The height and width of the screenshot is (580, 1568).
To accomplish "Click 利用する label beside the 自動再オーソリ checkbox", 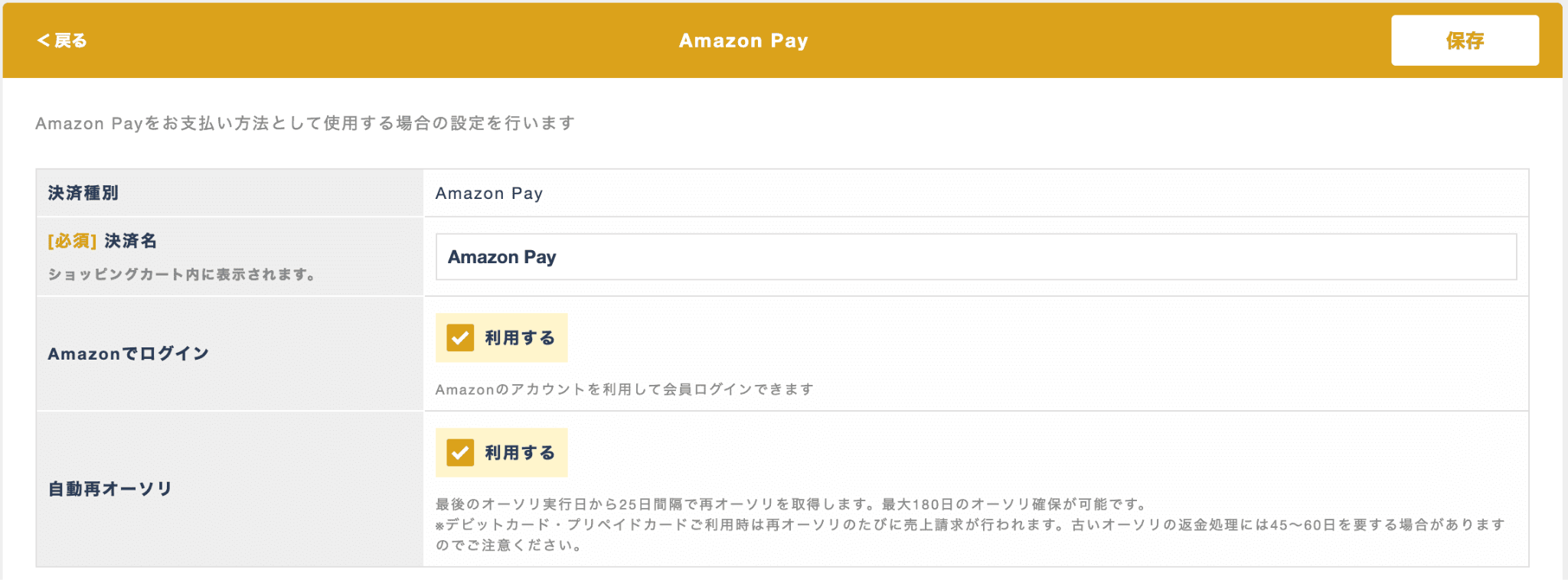I will [520, 452].
